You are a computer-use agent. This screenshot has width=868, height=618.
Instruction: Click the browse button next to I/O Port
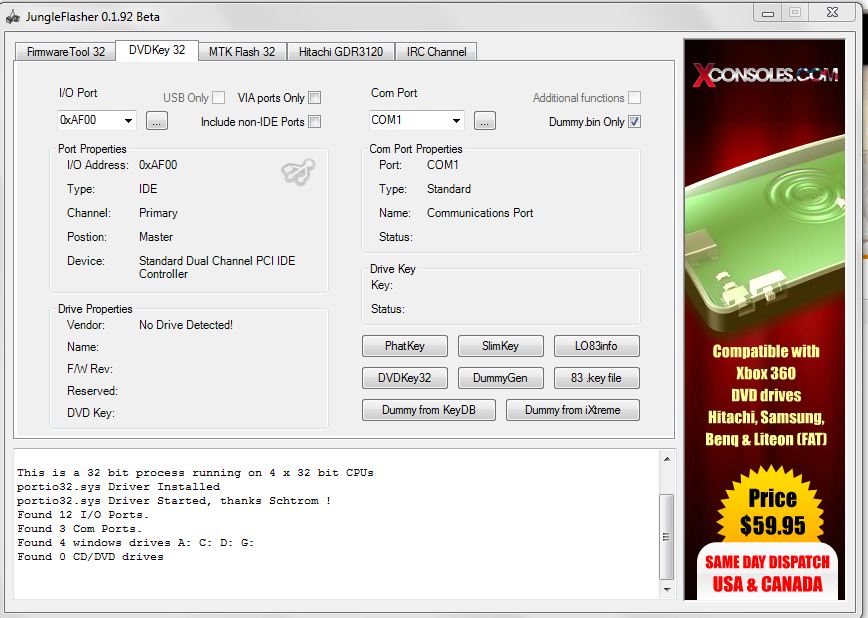157,121
